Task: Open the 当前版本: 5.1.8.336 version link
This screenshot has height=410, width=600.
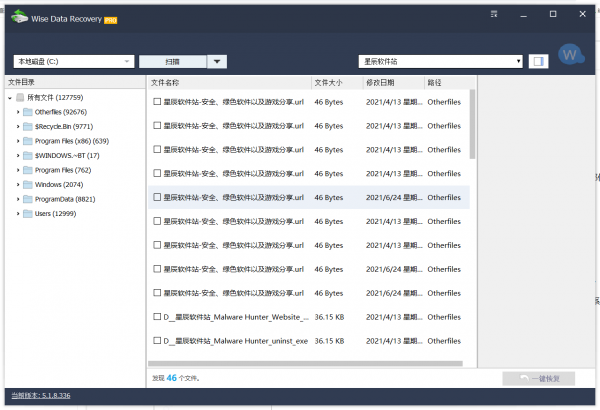Action: pos(41,396)
